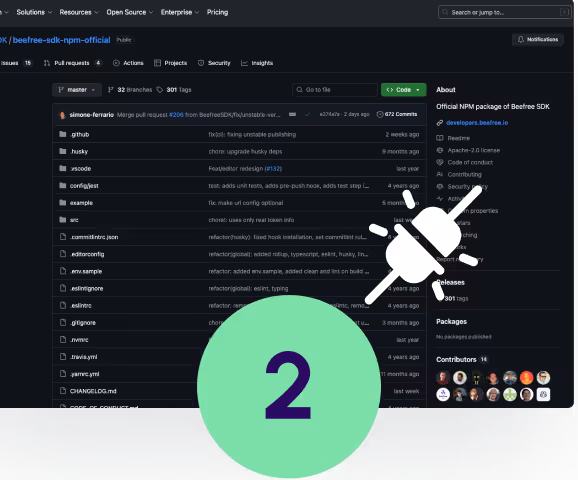This screenshot has width=578, height=480.
Task: Open the Contributing link
Action: tap(464, 175)
